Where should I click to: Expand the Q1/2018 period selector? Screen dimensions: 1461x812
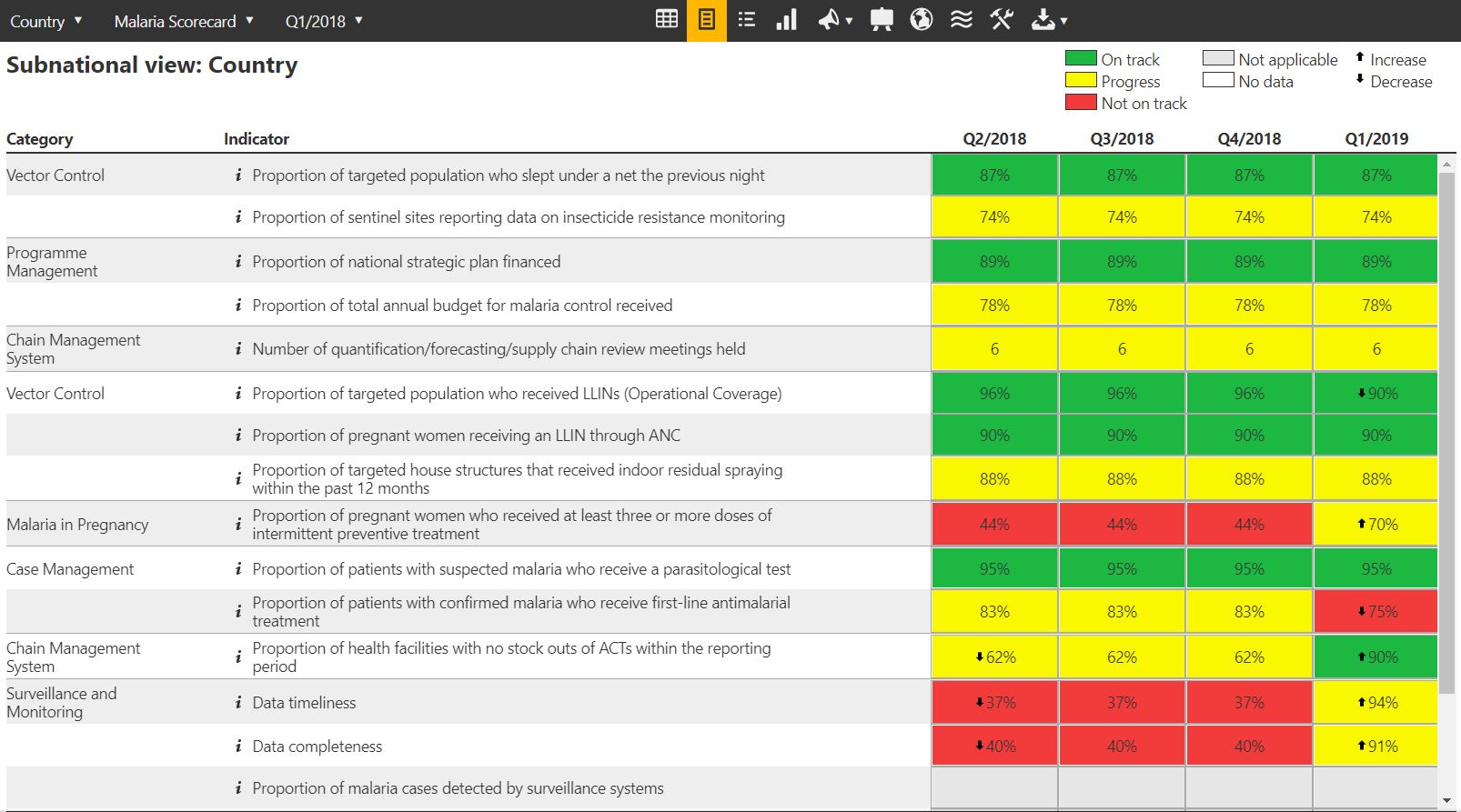point(324,21)
